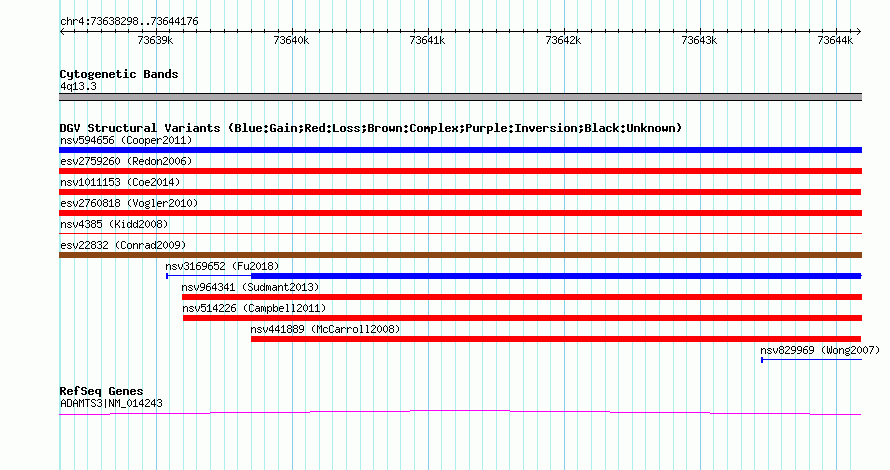The image size is (890, 470).
Task: Click the label esv2759260 (Redon2006)
Action: 126,161
